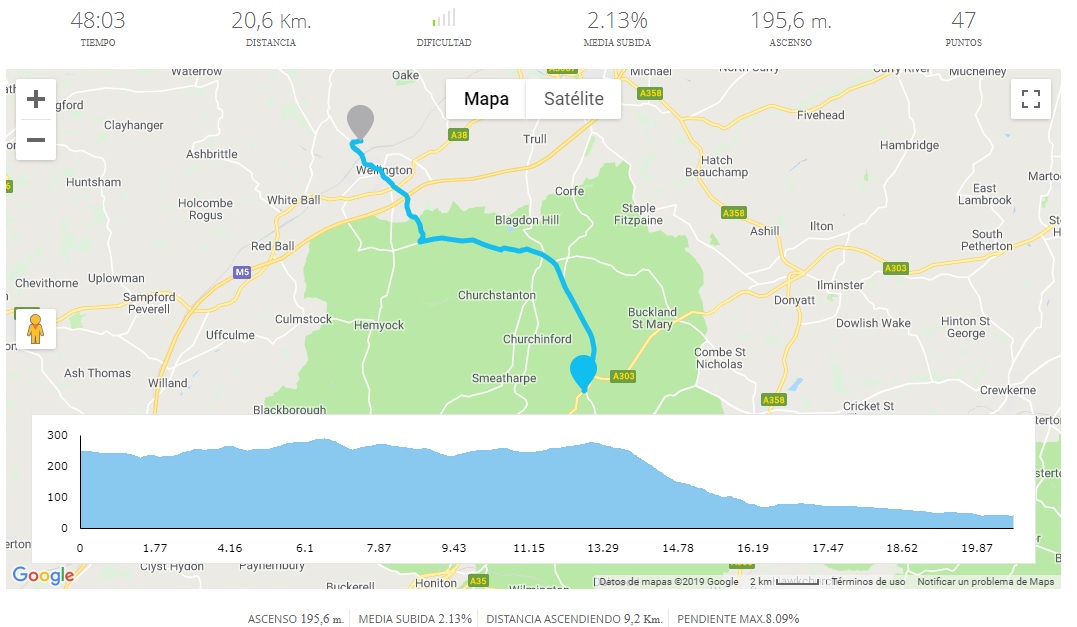Click the Google logo on map
The width and height of the screenshot is (1077, 627).
(43, 575)
